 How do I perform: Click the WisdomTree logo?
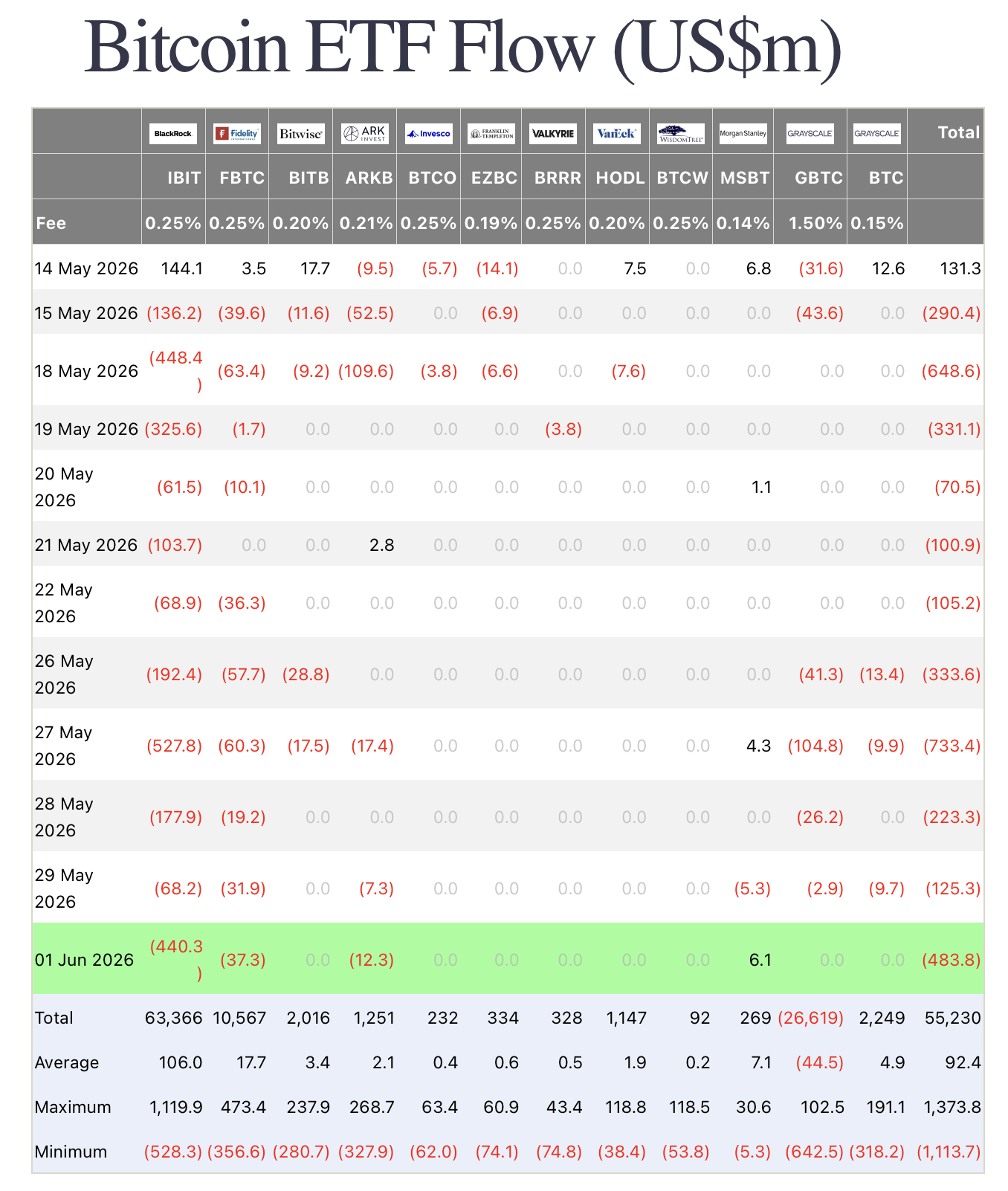point(681,134)
